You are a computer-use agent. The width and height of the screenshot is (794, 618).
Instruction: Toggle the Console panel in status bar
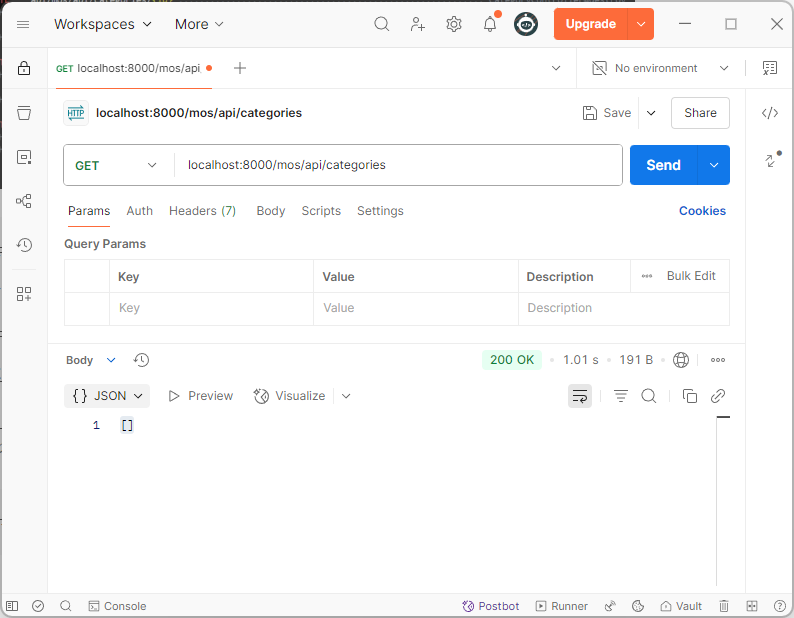[x=117, y=606]
